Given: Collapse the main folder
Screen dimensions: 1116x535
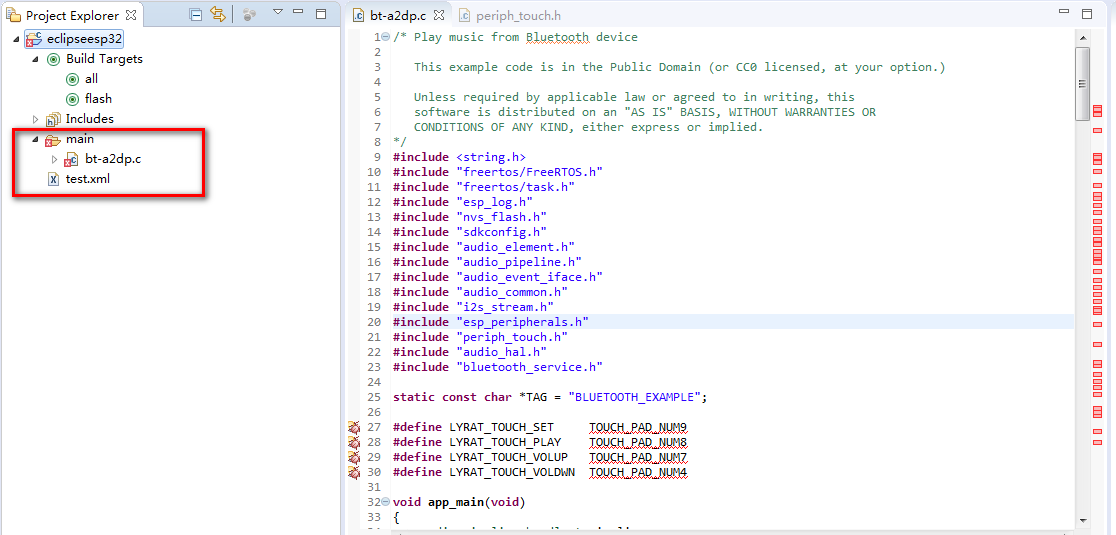Looking at the screenshot, I should coord(35,139).
